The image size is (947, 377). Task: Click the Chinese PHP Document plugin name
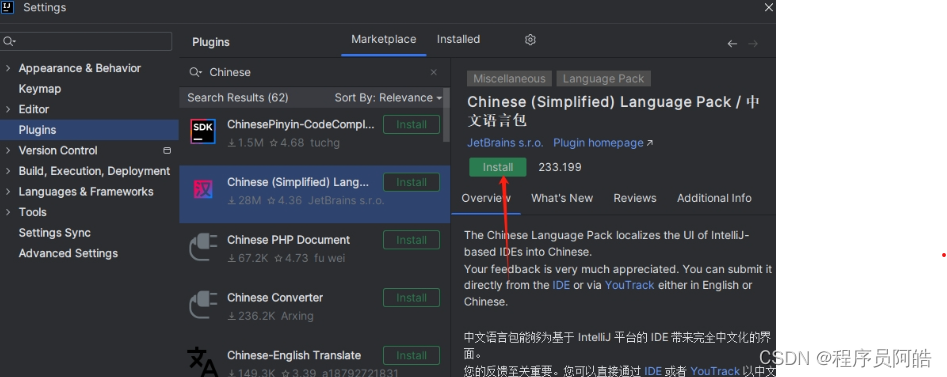pyautogui.click(x=289, y=240)
